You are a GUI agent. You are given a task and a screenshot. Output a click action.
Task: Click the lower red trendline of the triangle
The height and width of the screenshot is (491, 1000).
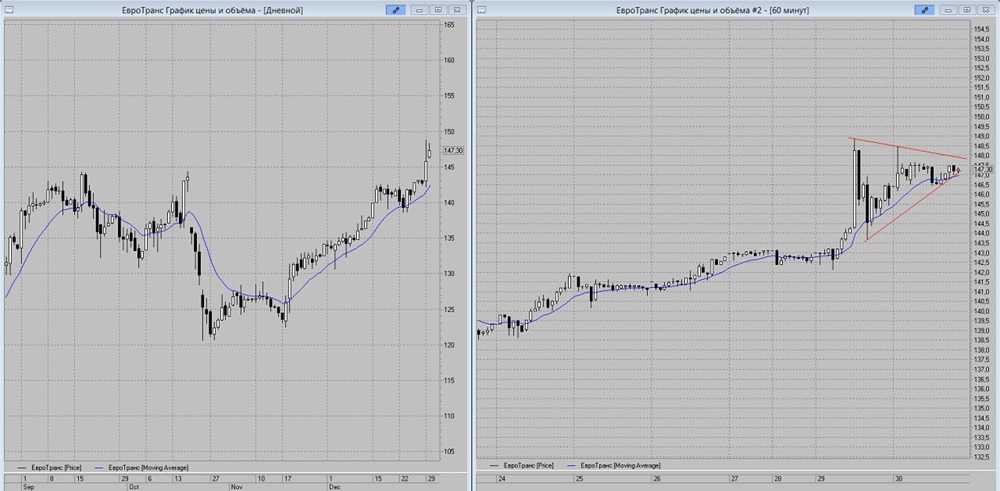point(912,207)
